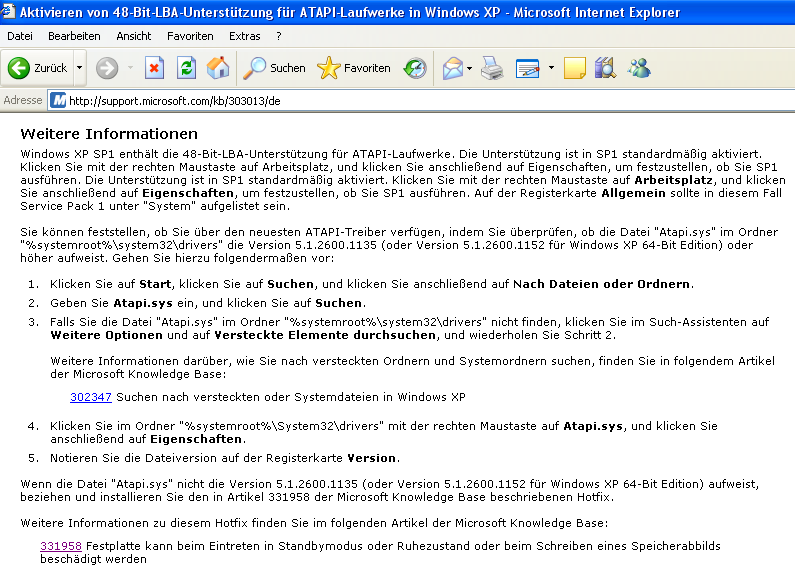Click bold text Versteckte Elemente durchsuchen
The image size is (795, 572).
point(325,335)
